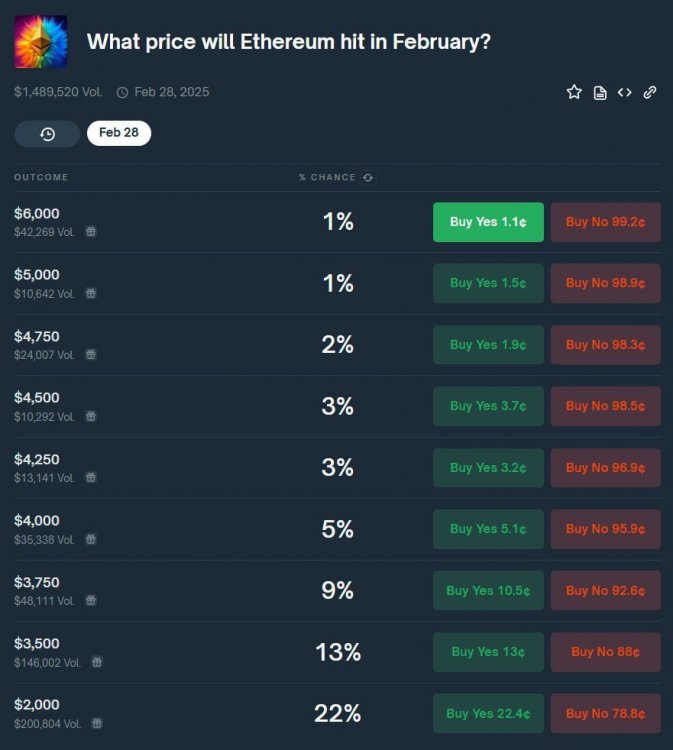Click the refresh icon beside % Chance
673x750 pixels.
pos(368,178)
